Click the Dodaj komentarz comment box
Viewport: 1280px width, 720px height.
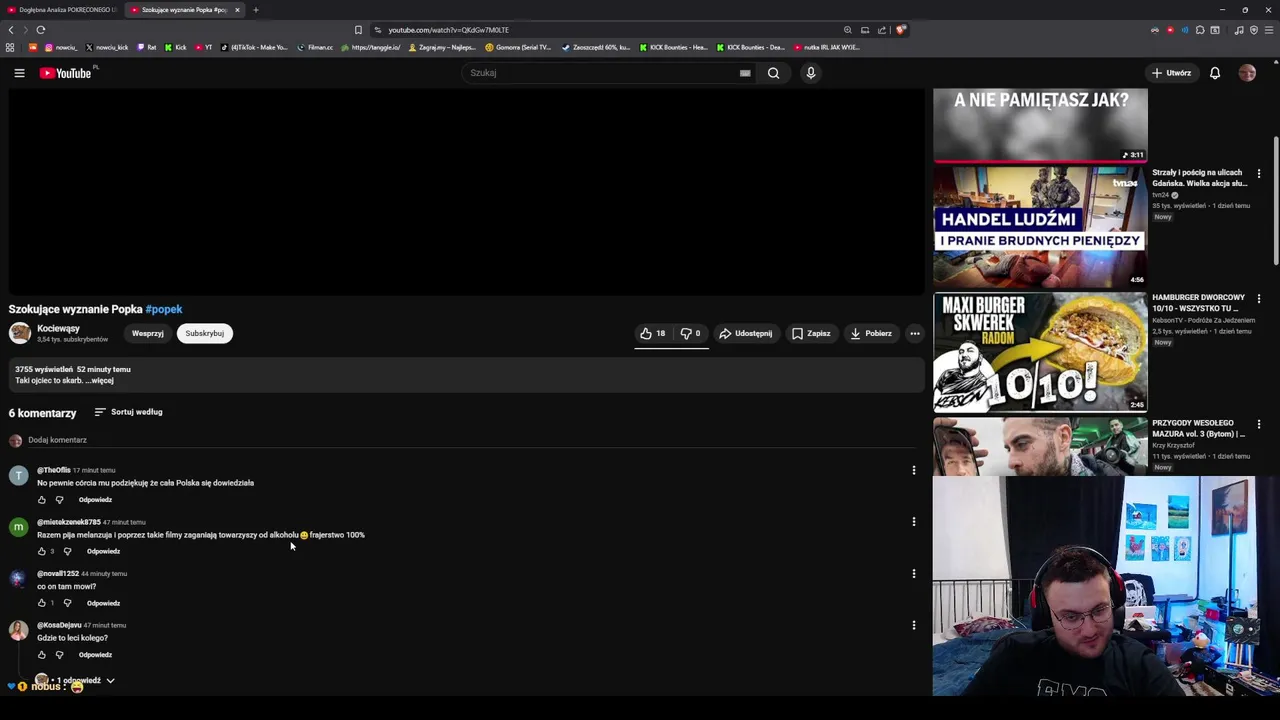tap(470, 440)
